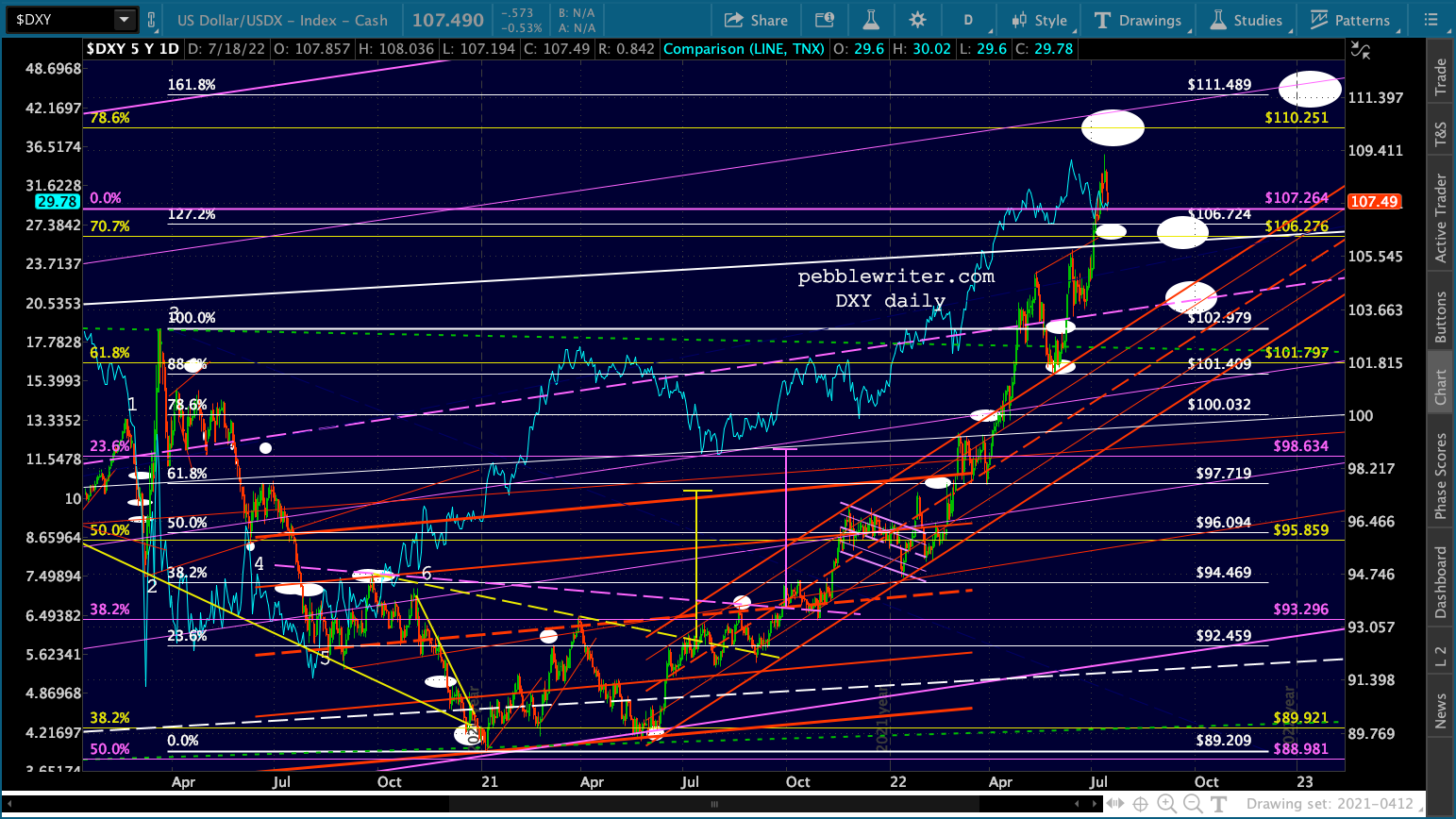Open the Drawings menu
This screenshot has width=1456, height=819.
1138,20
